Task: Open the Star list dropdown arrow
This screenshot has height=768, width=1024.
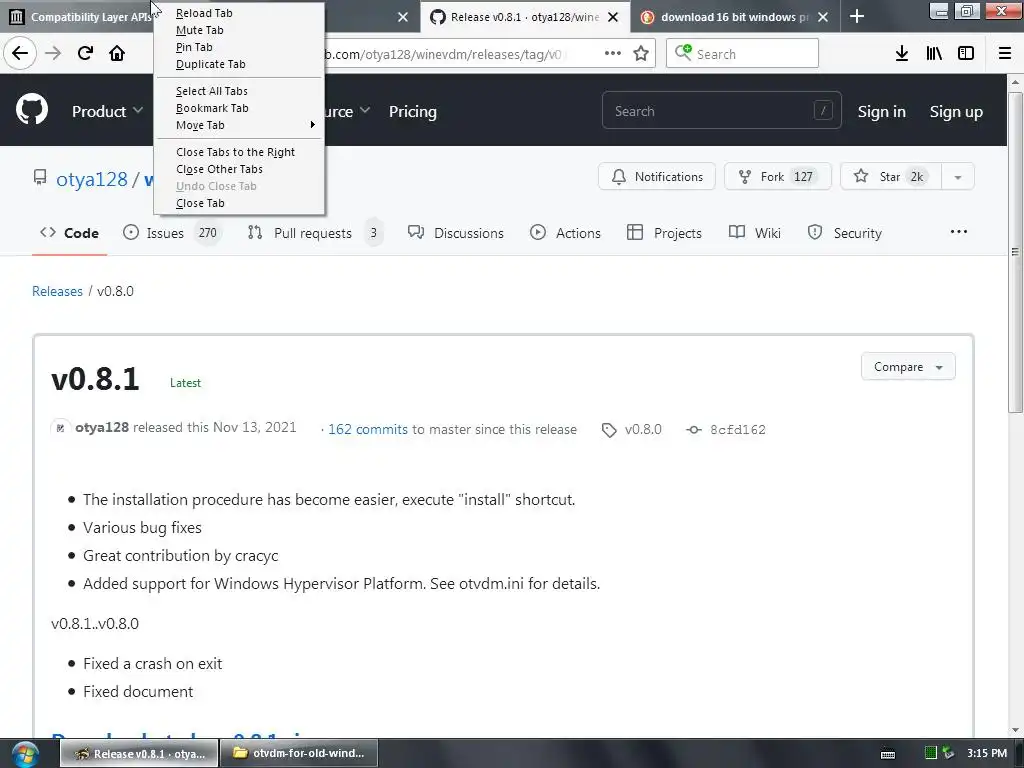Action: pyautogui.click(x=957, y=176)
